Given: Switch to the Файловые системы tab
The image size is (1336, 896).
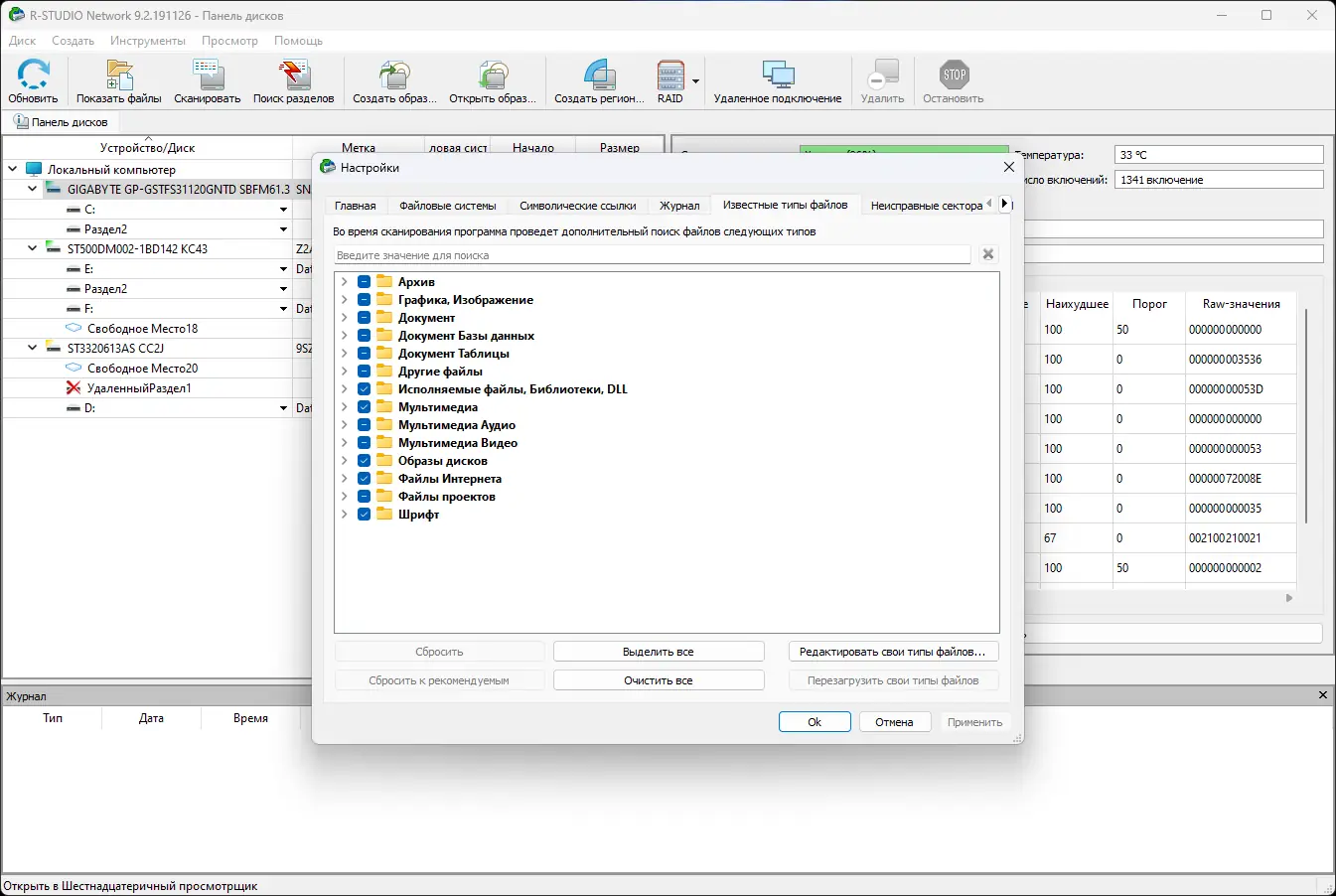Looking at the screenshot, I should [x=448, y=206].
